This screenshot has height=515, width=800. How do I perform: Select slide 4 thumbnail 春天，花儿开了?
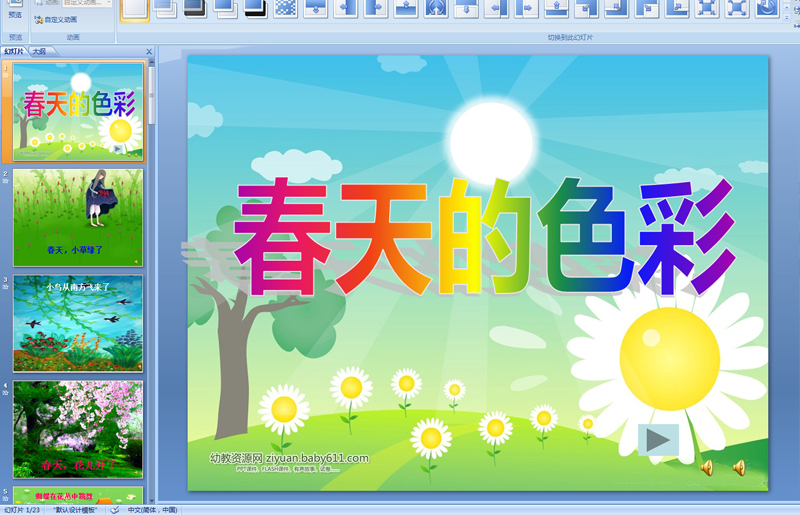click(78, 429)
